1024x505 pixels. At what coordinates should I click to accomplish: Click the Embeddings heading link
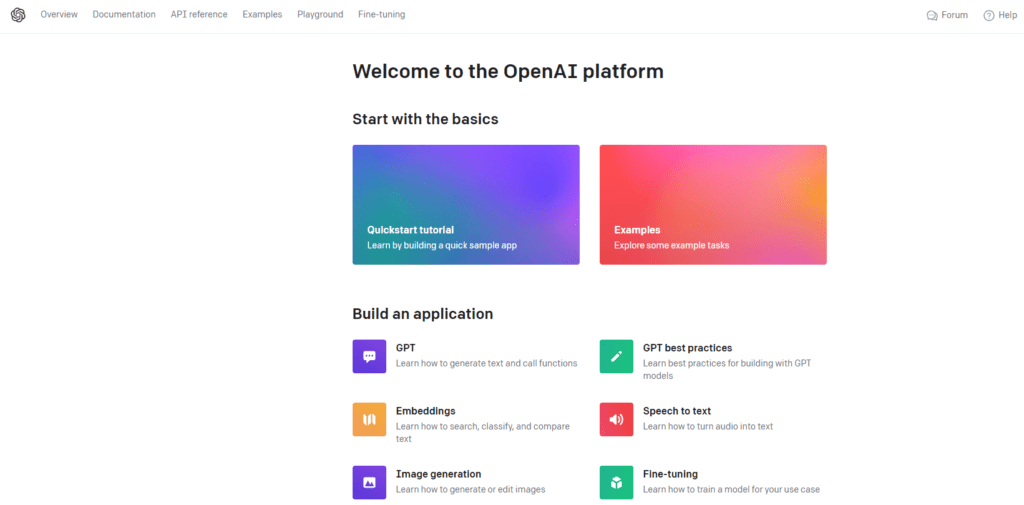[x=426, y=411]
